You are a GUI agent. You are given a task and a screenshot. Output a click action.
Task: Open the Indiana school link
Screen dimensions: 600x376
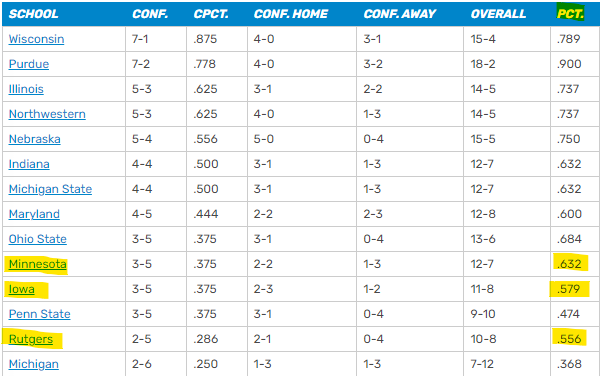29,164
